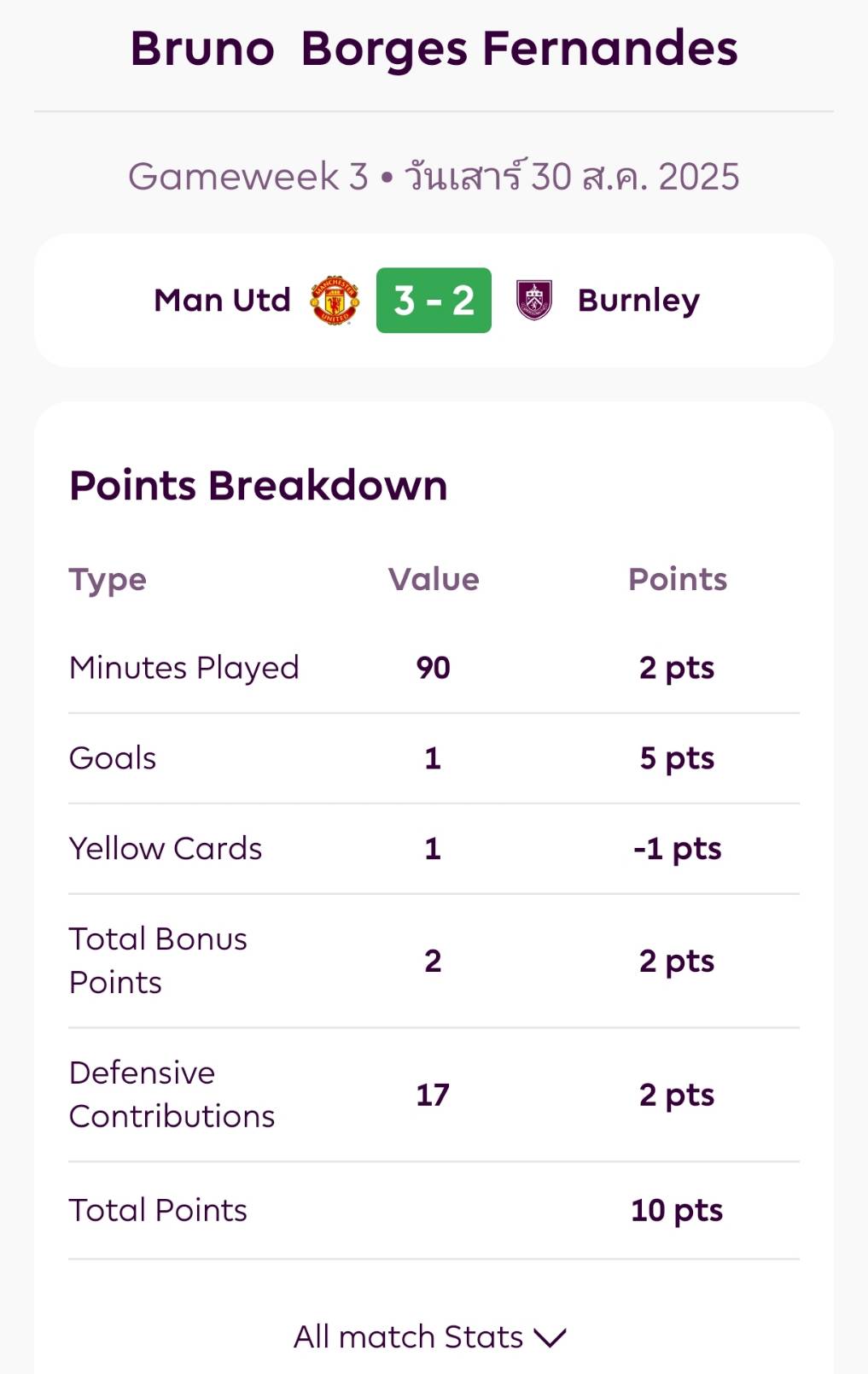Click the Gameweek 3 date line
The width and height of the screenshot is (868, 1374).
[x=434, y=176]
